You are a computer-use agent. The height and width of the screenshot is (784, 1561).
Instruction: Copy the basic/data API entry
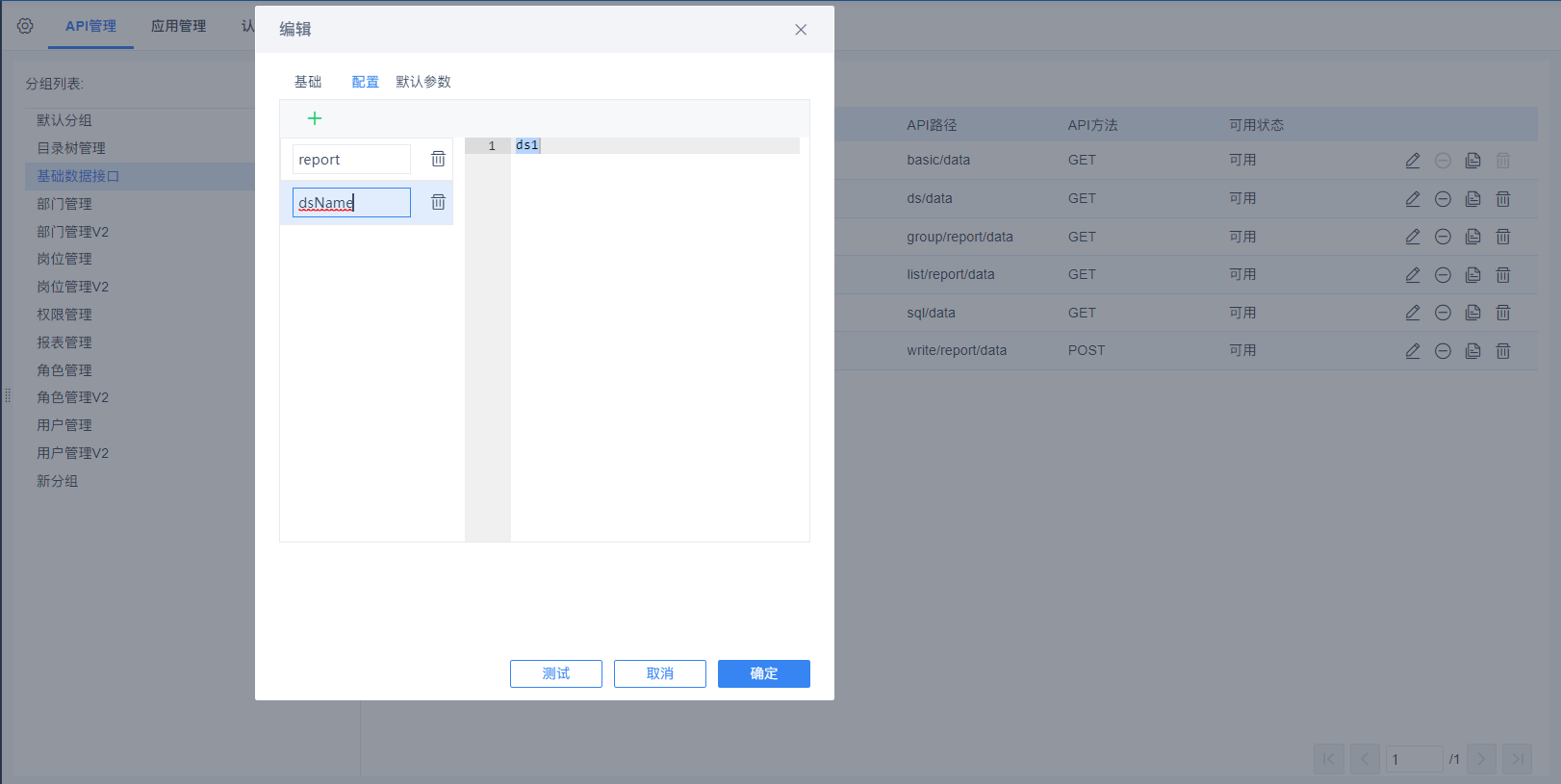pos(1472,161)
